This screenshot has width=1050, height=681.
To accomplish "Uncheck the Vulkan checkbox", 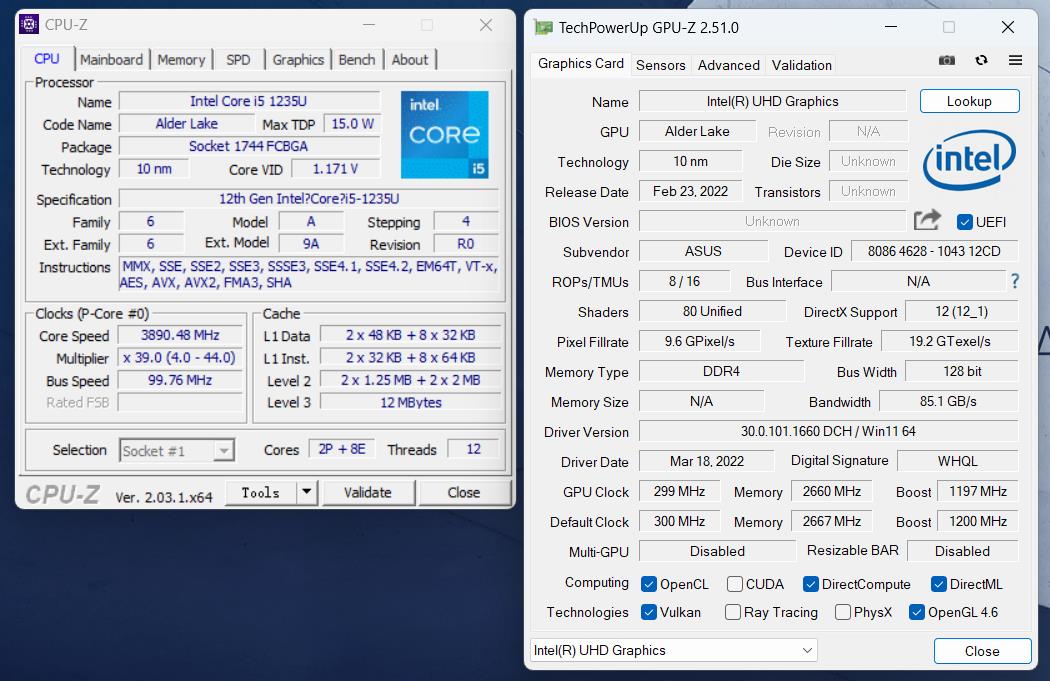I will click(649, 612).
